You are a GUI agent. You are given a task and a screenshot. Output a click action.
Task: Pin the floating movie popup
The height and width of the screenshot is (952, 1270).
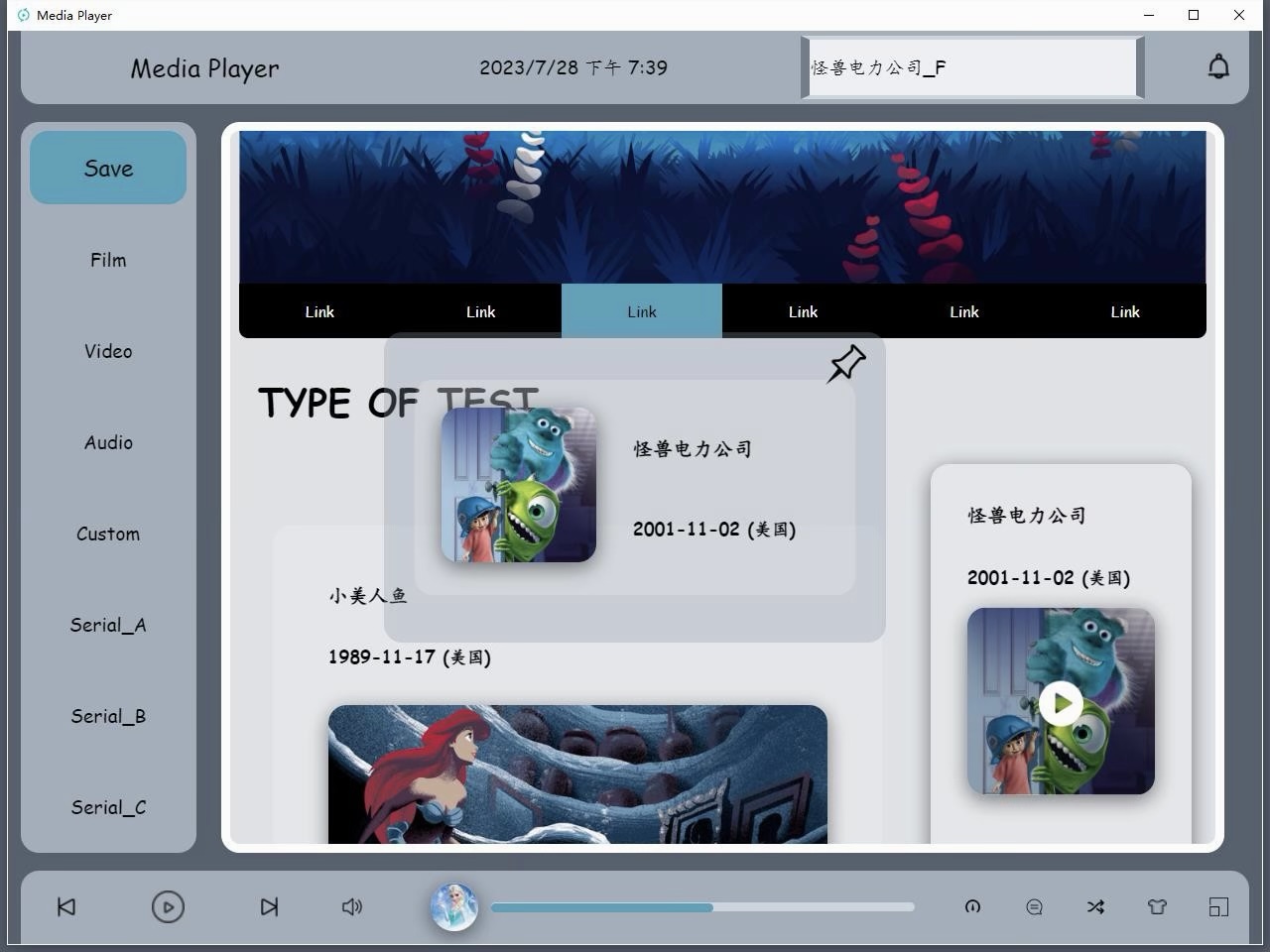click(846, 364)
